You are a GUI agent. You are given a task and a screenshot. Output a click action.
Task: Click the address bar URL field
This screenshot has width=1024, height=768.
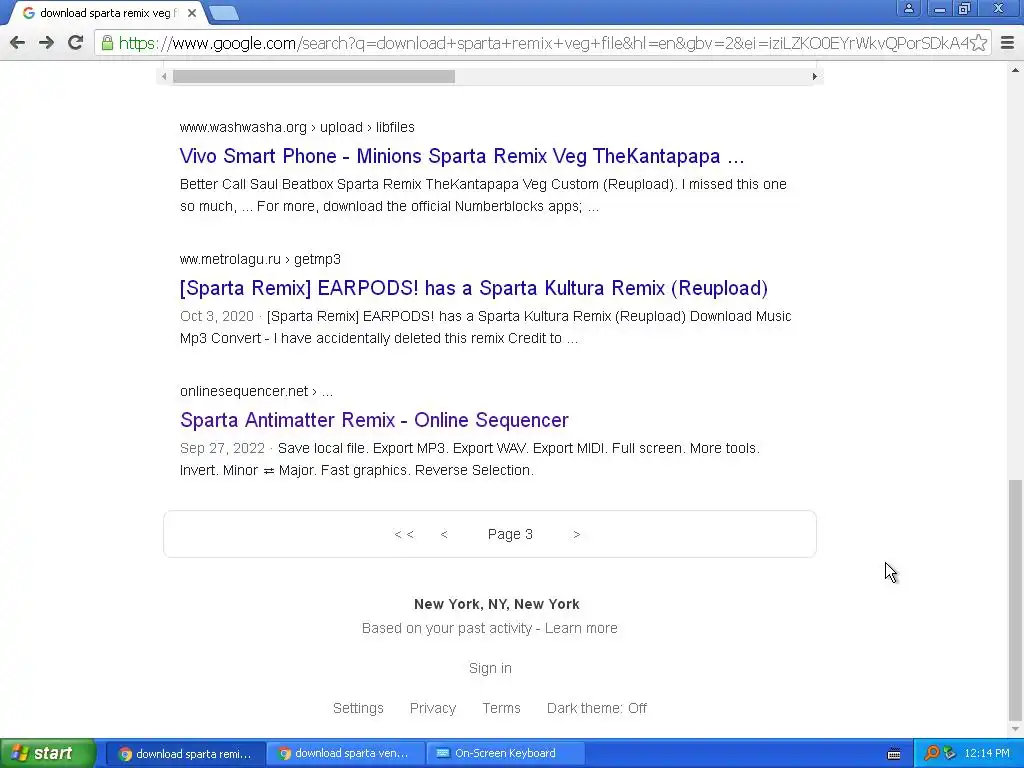(x=542, y=43)
